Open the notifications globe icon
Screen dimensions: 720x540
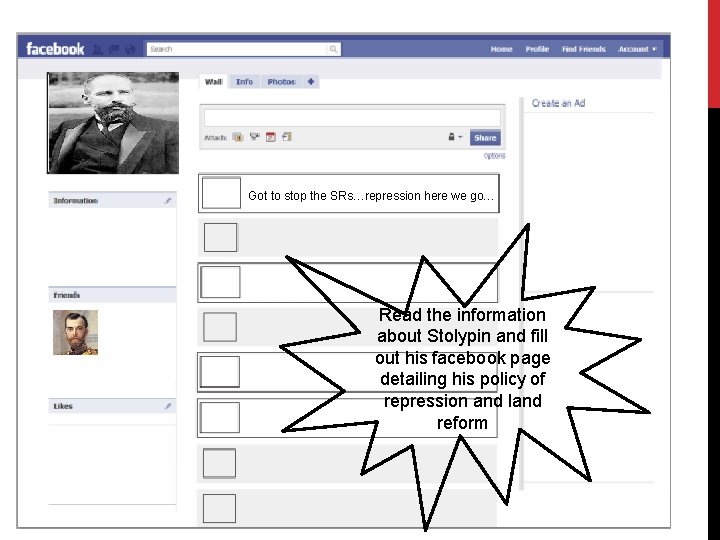[130, 49]
